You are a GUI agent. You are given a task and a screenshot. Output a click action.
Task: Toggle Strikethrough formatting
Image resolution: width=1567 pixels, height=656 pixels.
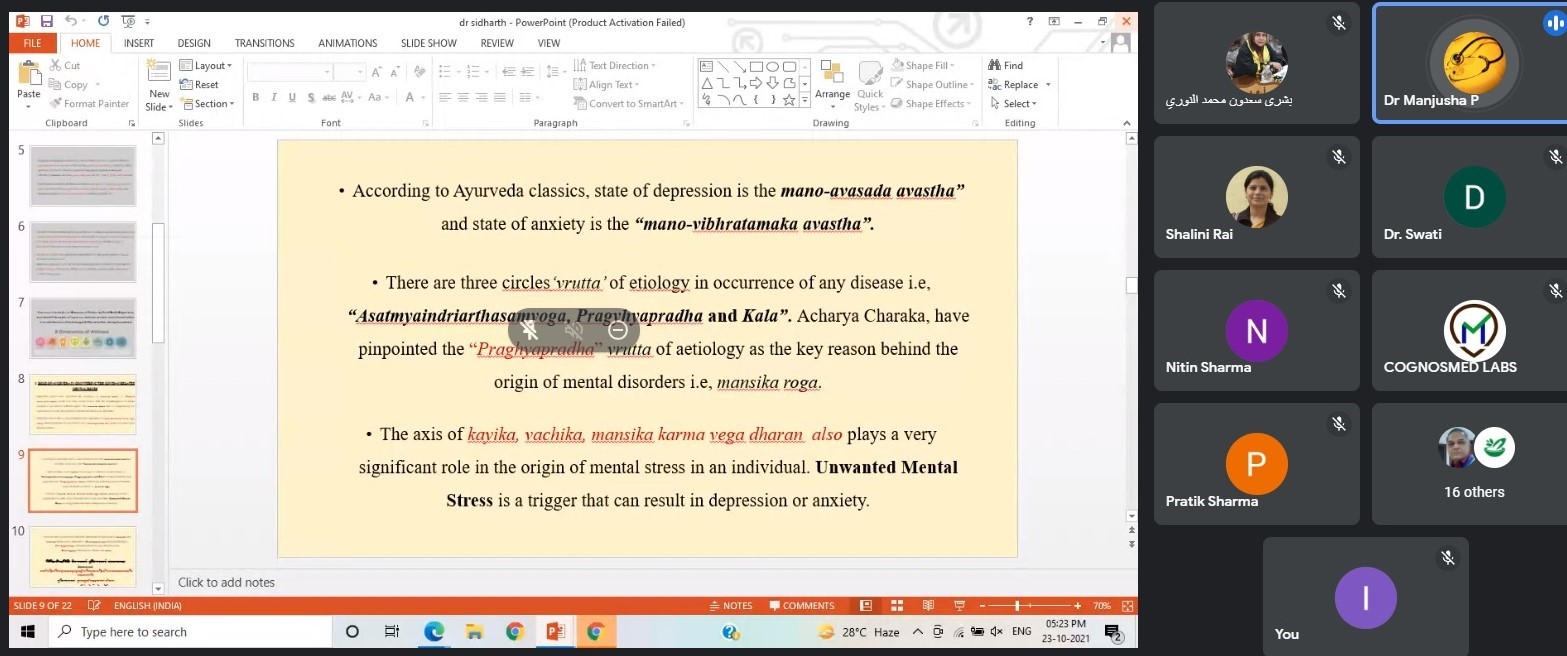[x=328, y=97]
